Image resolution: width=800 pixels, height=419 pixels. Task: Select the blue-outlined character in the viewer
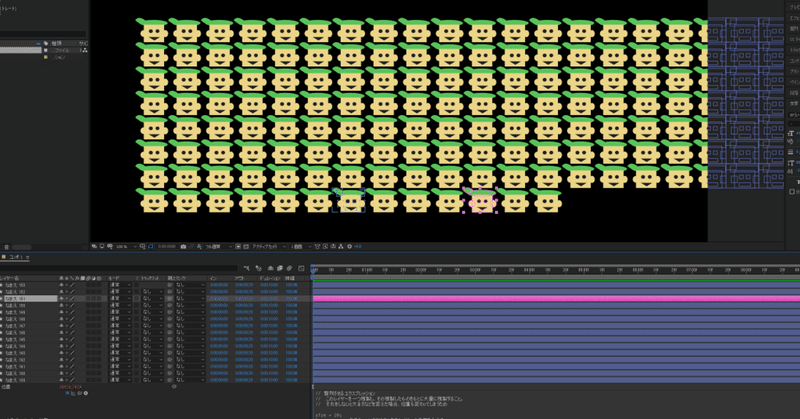(x=349, y=200)
